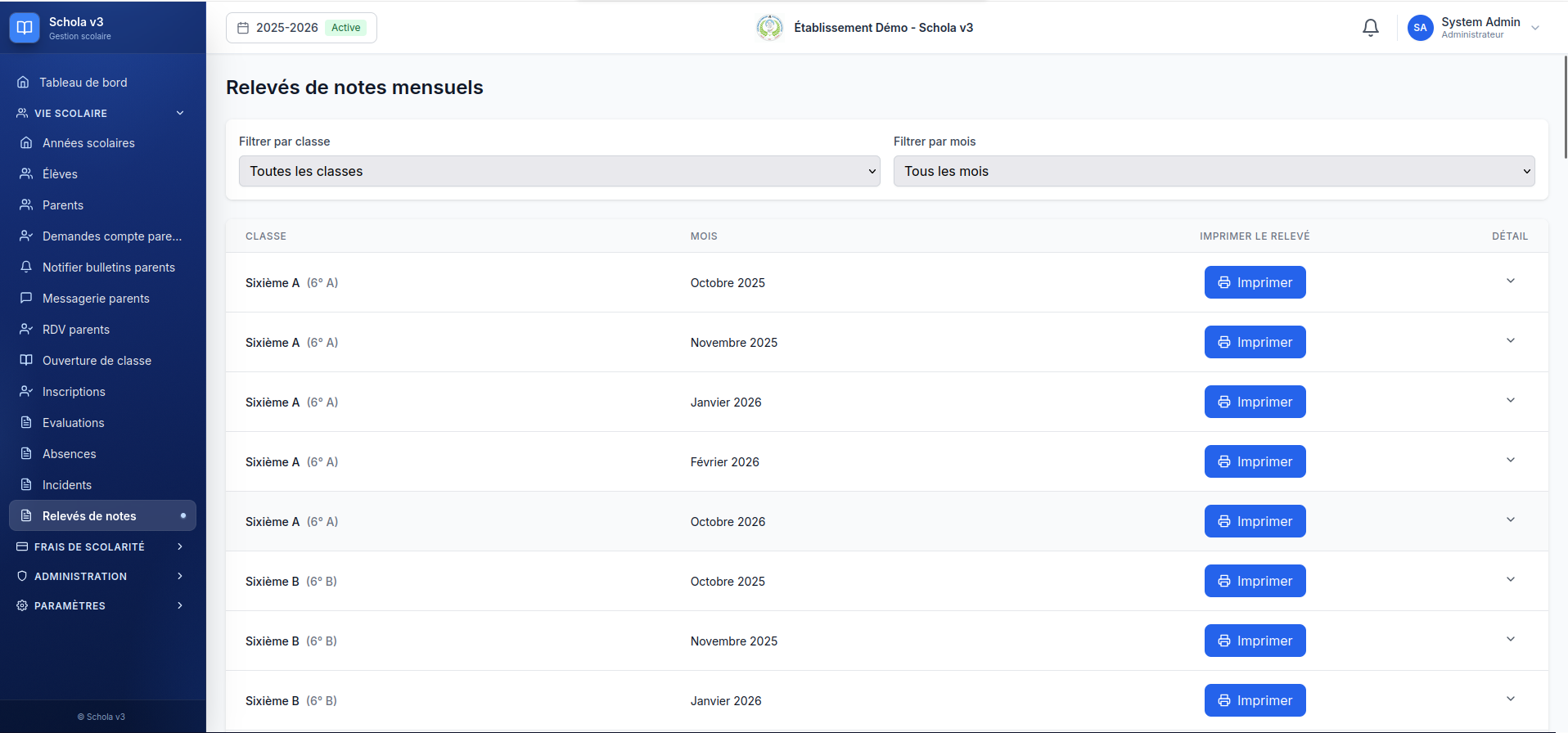Click the SA user avatar
Image resolution: width=1568 pixels, height=733 pixels.
pos(1421,28)
